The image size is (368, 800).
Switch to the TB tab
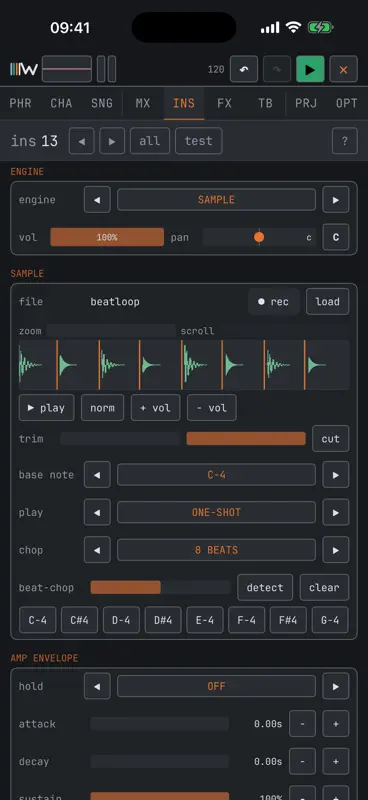(265, 104)
